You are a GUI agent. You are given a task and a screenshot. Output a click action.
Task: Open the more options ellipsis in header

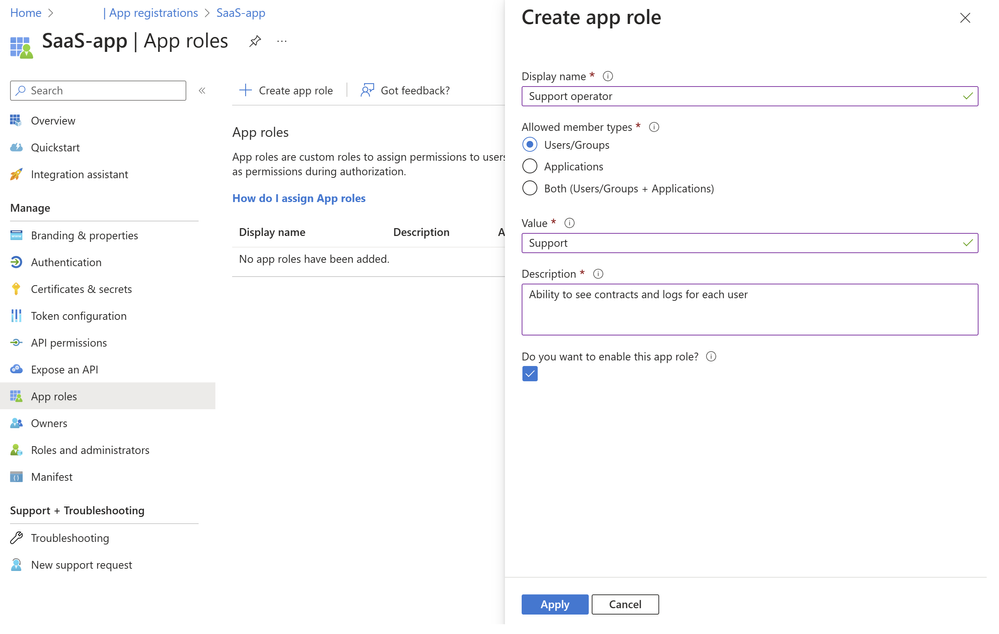point(282,41)
